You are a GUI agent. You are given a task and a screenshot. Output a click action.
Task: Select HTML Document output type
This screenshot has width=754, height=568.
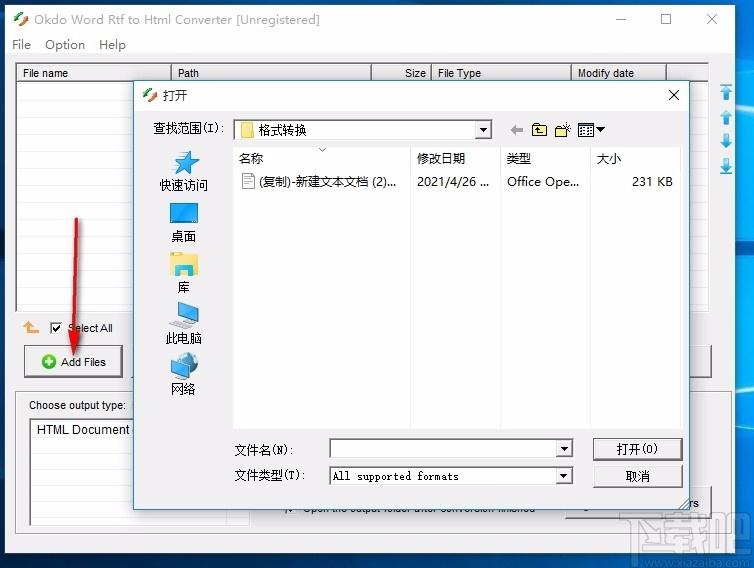click(83, 429)
